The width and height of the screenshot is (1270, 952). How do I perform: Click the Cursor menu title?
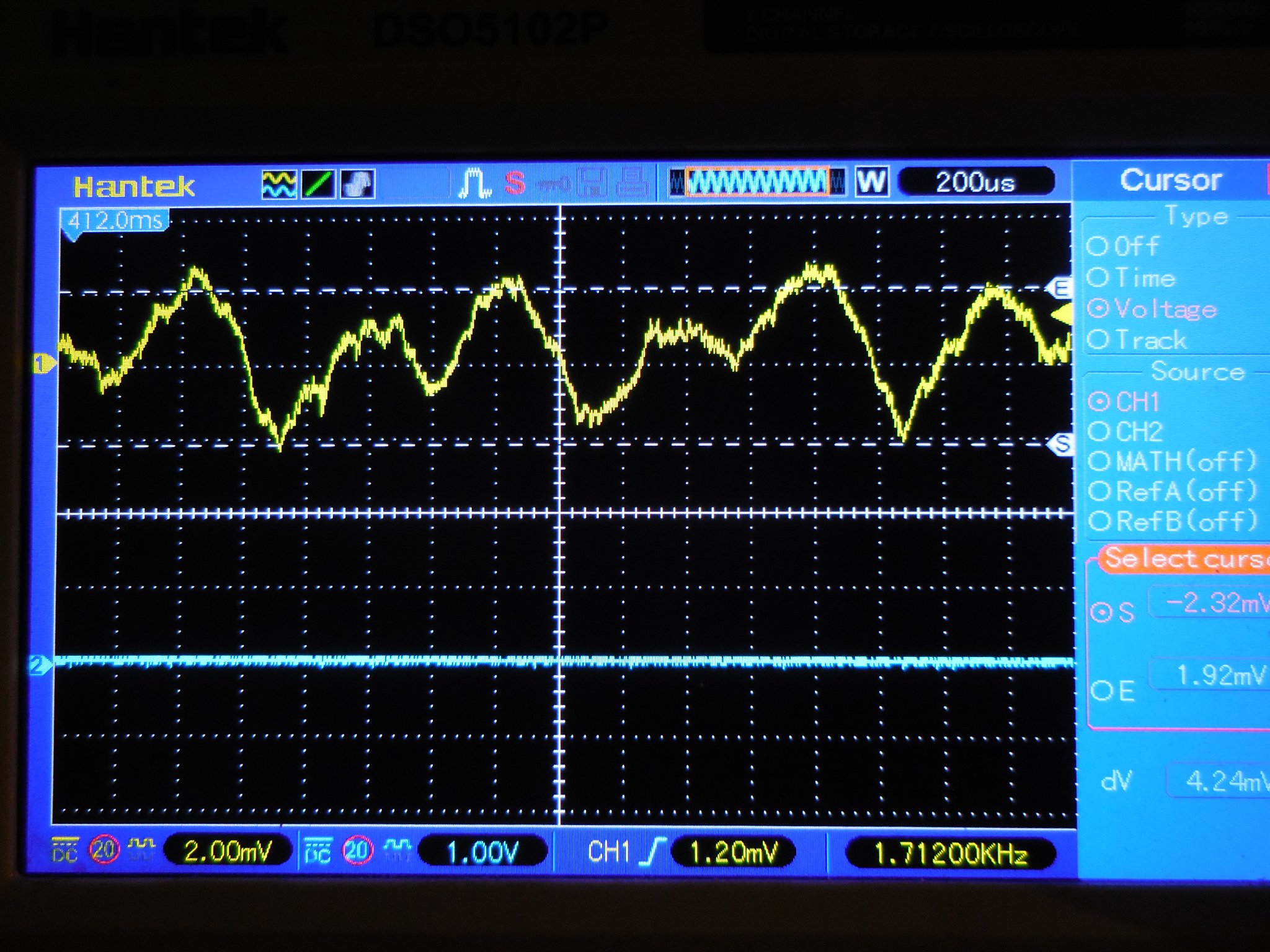coord(1171,180)
